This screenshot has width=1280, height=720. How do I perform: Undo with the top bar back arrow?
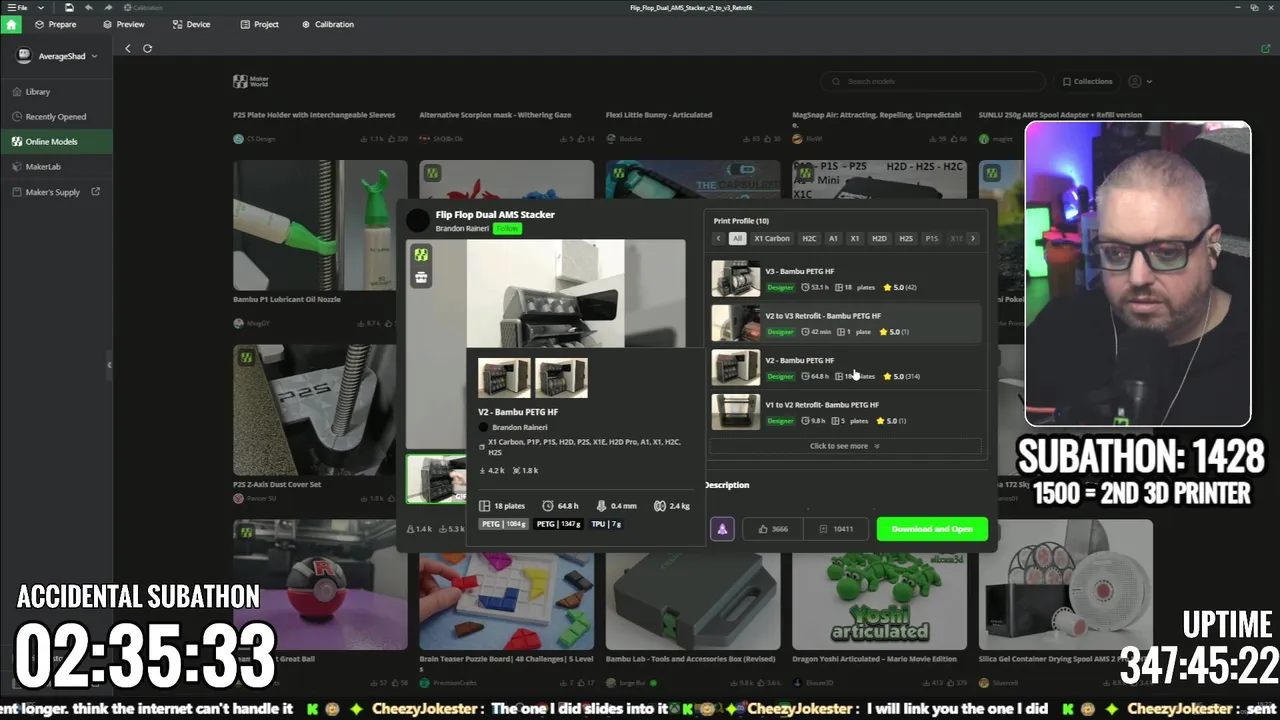pos(89,8)
